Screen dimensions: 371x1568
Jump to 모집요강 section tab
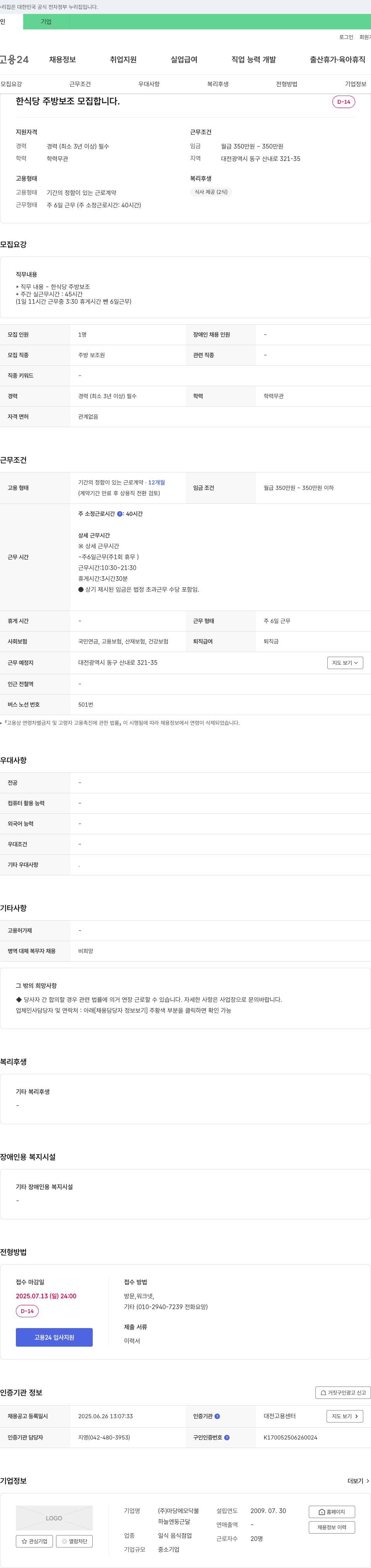click(x=11, y=84)
